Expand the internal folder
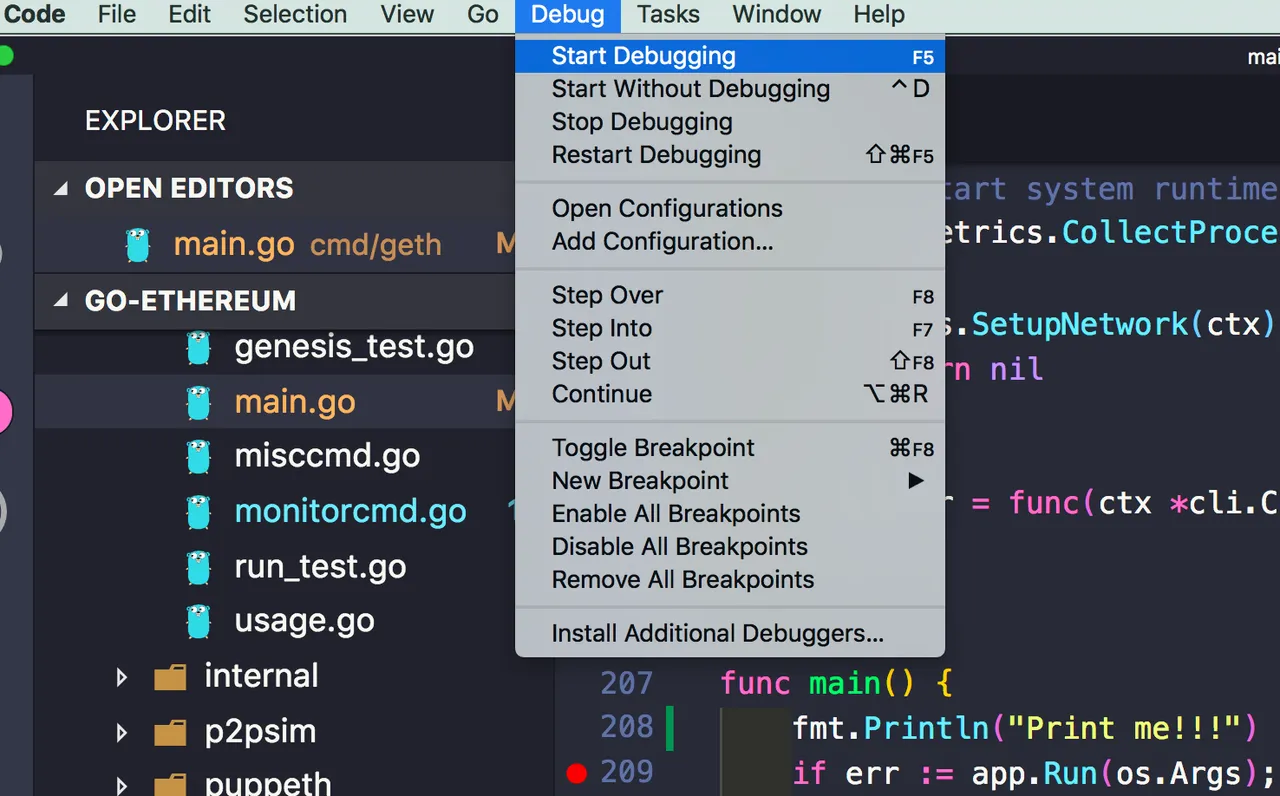 pyautogui.click(x=122, y=677)
